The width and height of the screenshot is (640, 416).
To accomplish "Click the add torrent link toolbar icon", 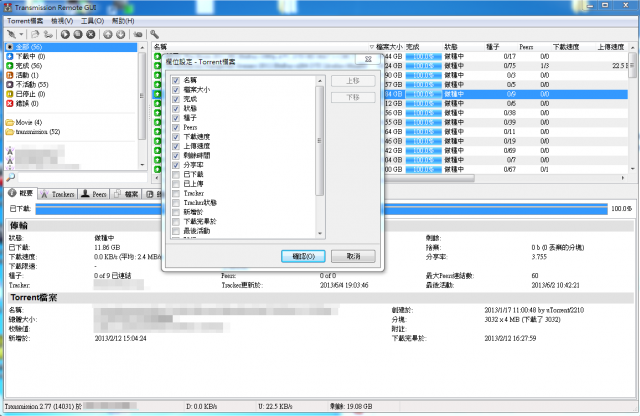I will [48, 35].
